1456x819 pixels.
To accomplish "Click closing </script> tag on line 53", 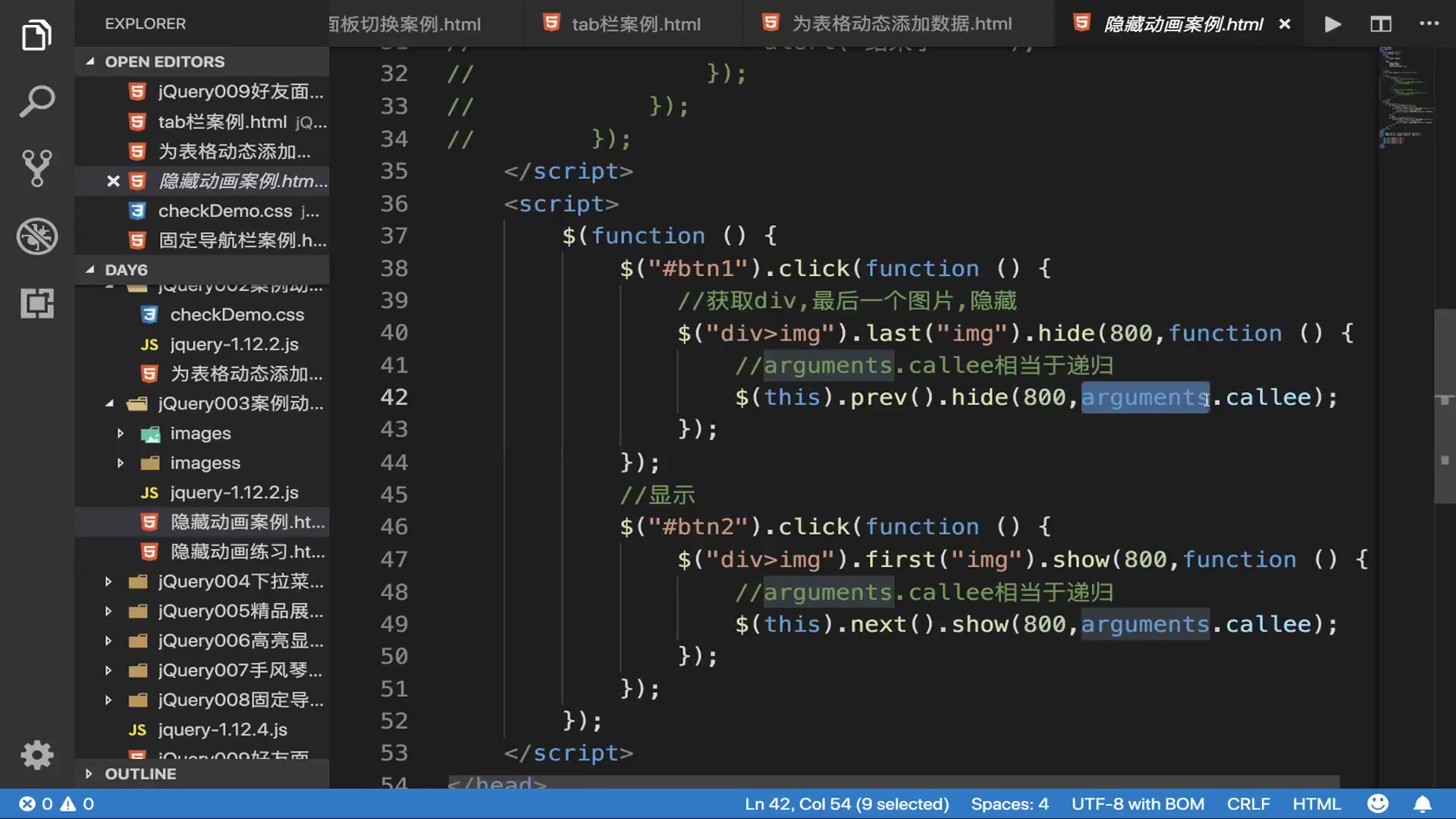I will click(x=568, y=753).
